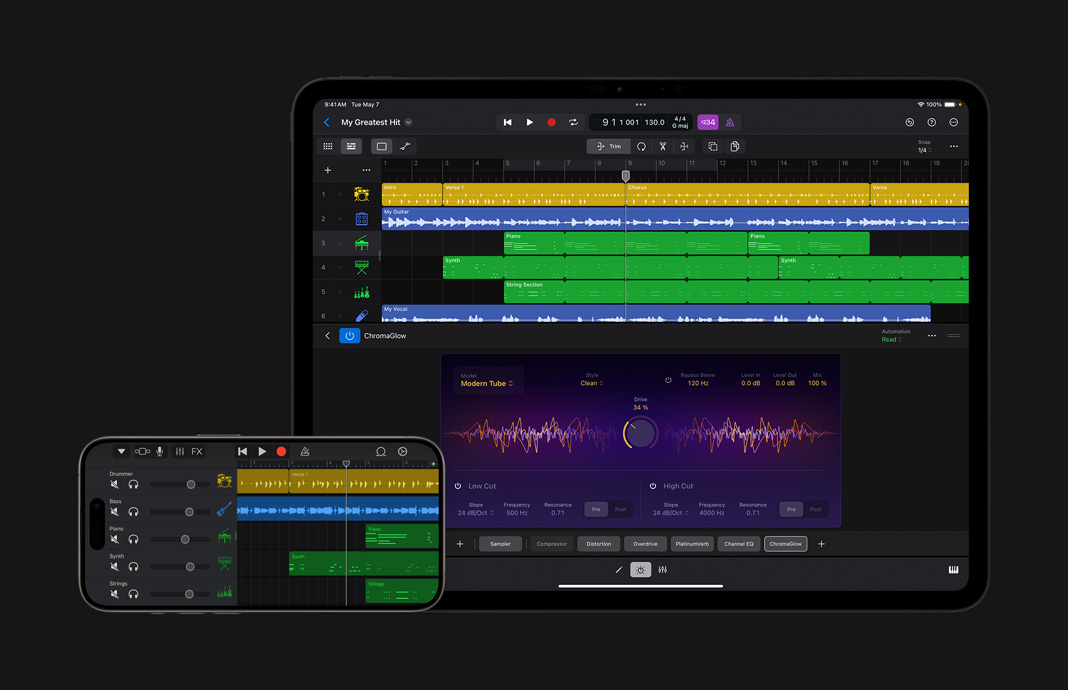Open the project name dropdown for My Greatest Hit

[408, 122]
